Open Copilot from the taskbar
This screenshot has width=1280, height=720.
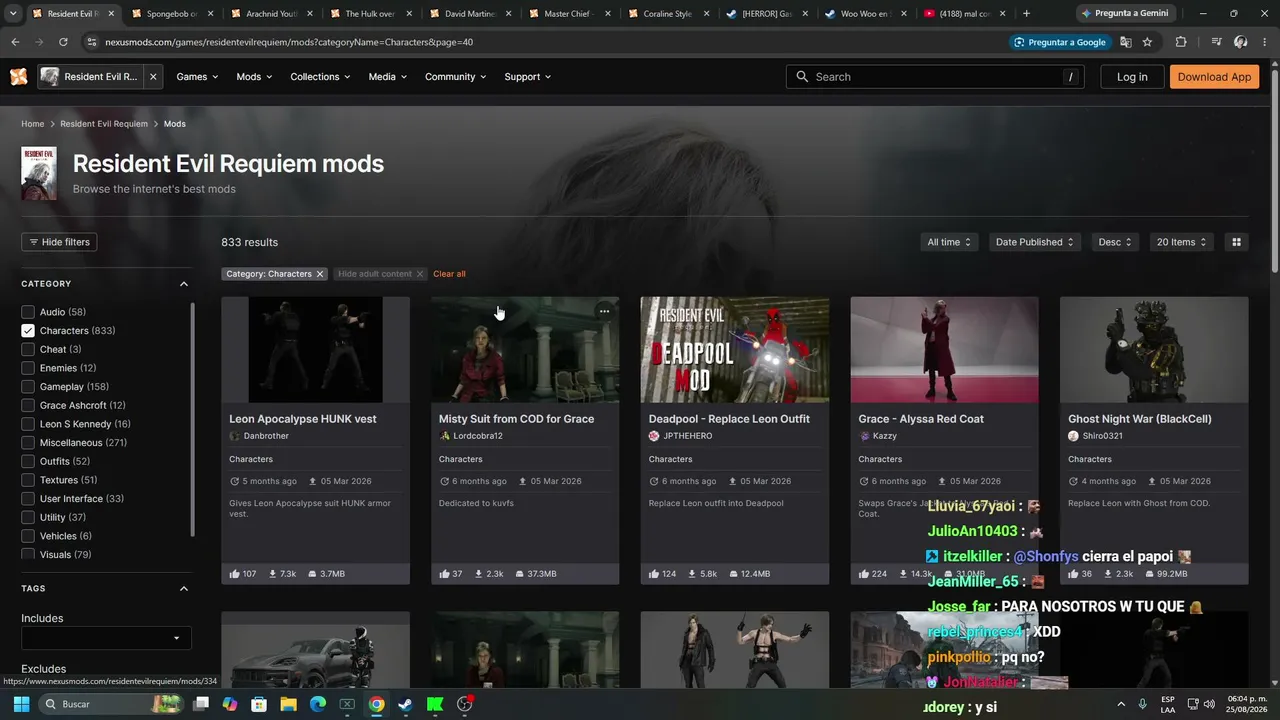pos(230,704)
